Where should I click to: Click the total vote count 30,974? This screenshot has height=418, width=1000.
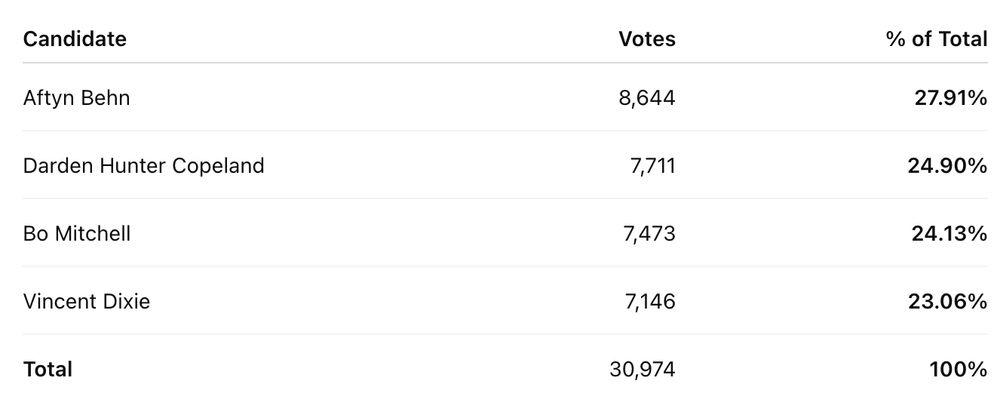[x=642, y=369]
